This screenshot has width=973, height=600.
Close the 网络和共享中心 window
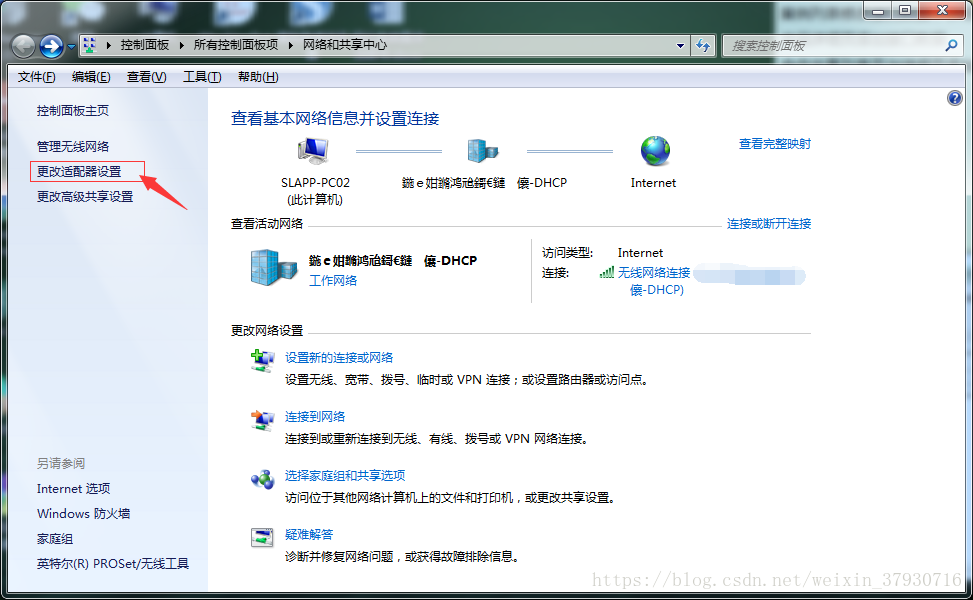tap(942, 11)
